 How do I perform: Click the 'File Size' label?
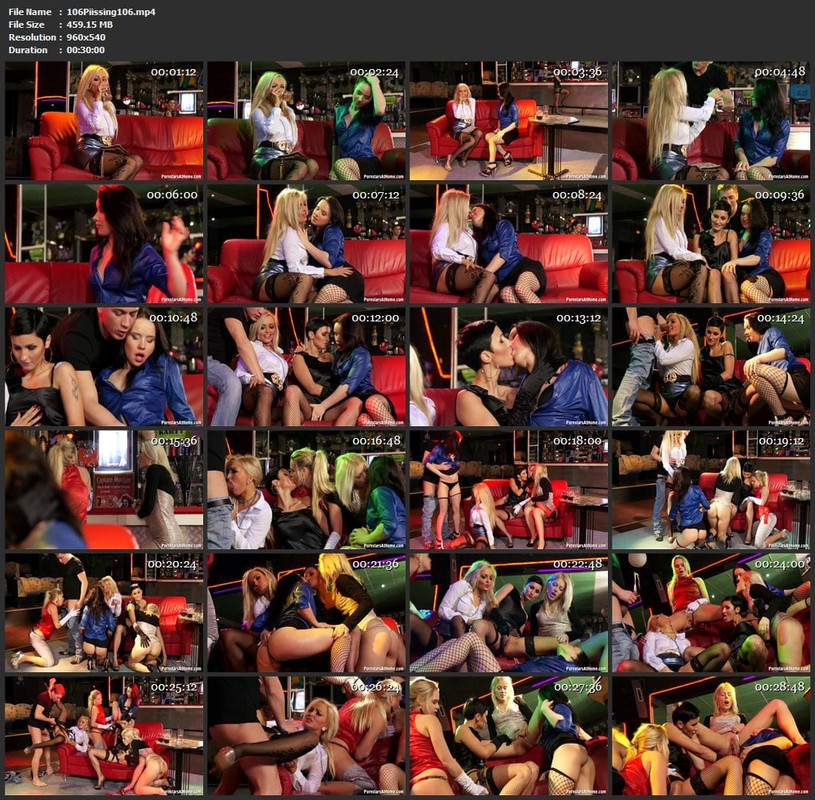(x=26, y=24)
